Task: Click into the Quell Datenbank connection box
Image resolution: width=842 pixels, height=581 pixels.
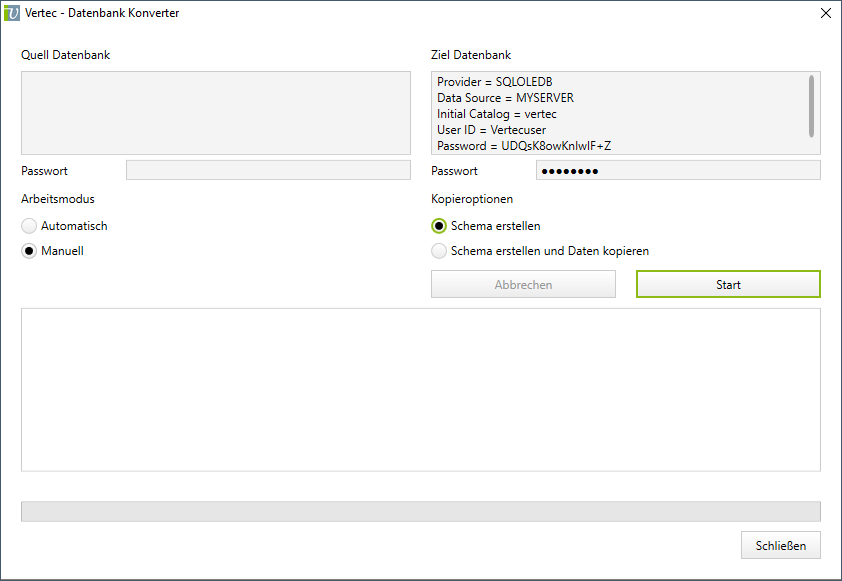Action: point(215,112)
